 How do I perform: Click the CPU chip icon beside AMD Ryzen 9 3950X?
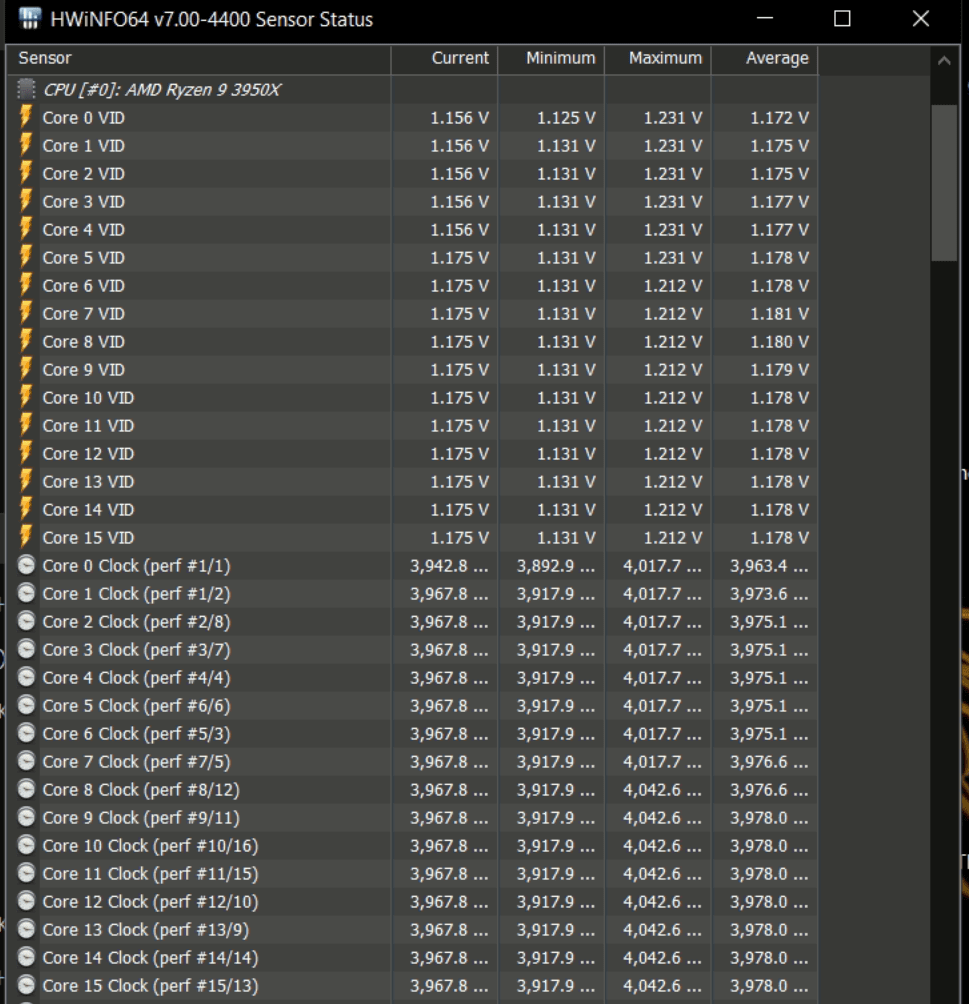point(26,90)
